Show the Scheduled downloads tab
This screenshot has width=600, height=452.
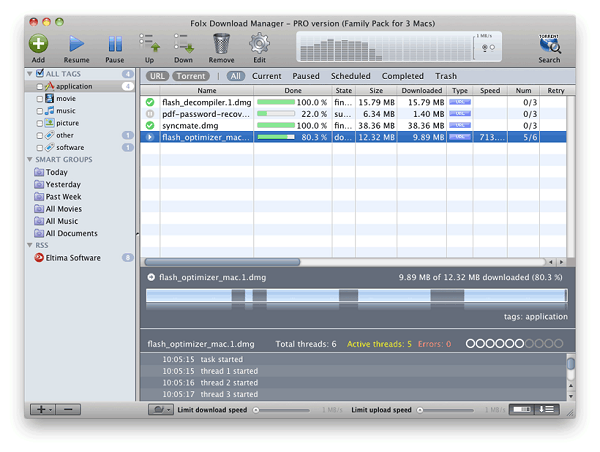click(x=350, y=76)
